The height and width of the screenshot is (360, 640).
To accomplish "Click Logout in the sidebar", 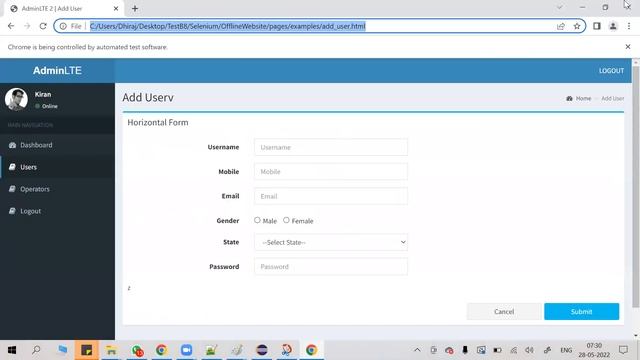I will pyautogui.click(x=57, y=211).
